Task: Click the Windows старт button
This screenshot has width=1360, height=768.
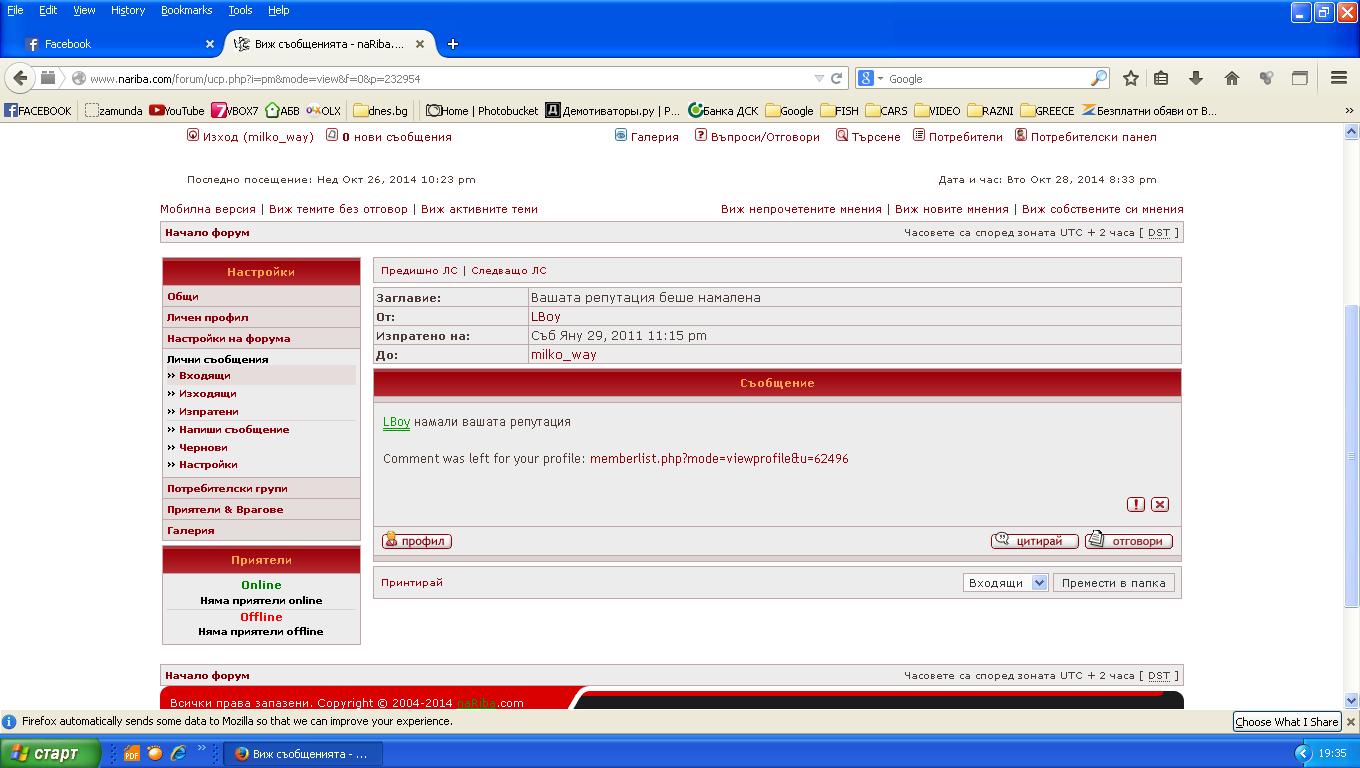Action: click(x=50, y=753)
